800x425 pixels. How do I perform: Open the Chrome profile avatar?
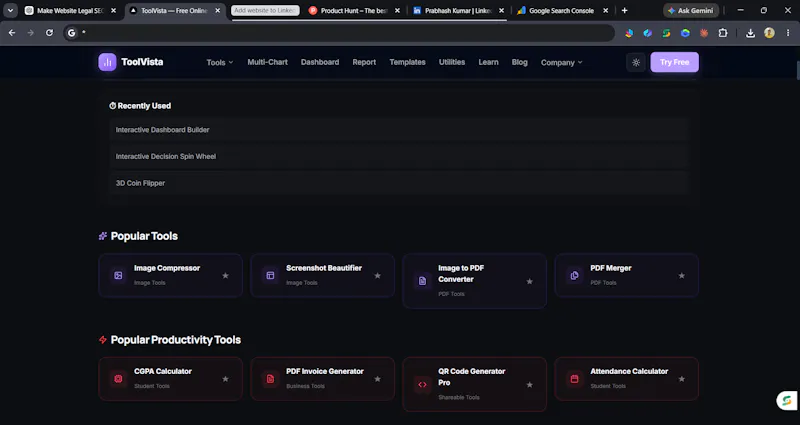pyautogui.click(x=769, y=33)
